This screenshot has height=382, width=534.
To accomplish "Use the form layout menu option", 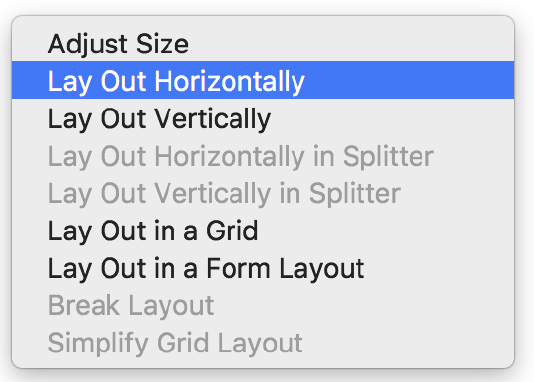I will [x=263, y=268].
